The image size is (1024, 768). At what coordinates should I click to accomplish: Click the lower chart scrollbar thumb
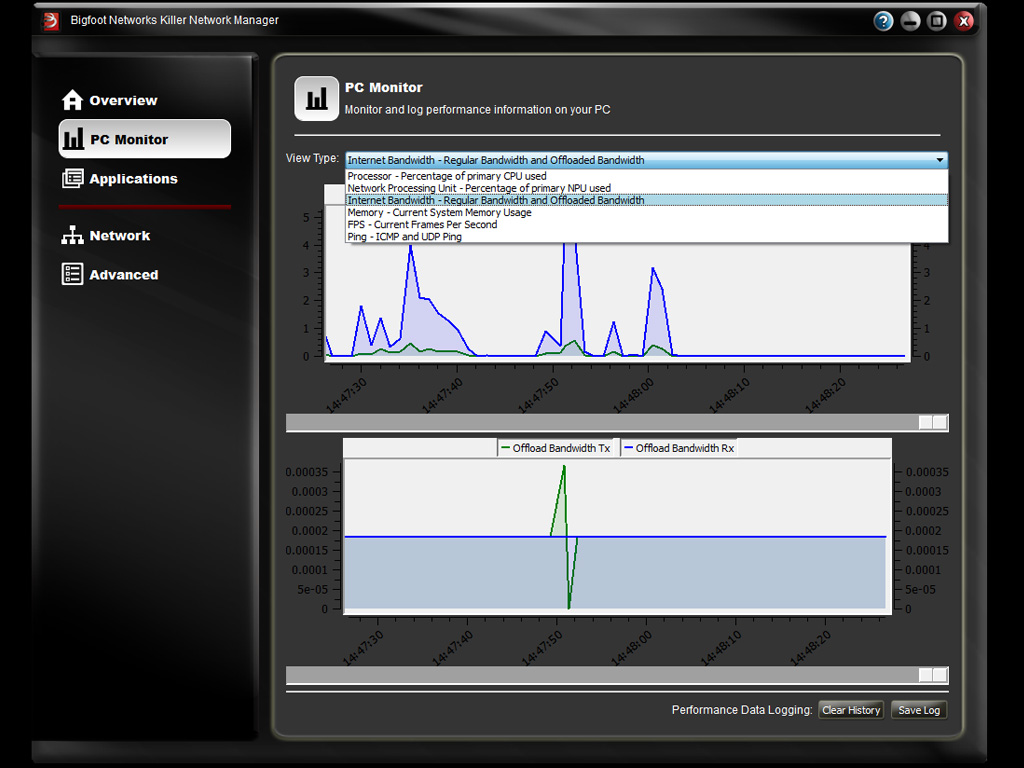click(933, 675)
